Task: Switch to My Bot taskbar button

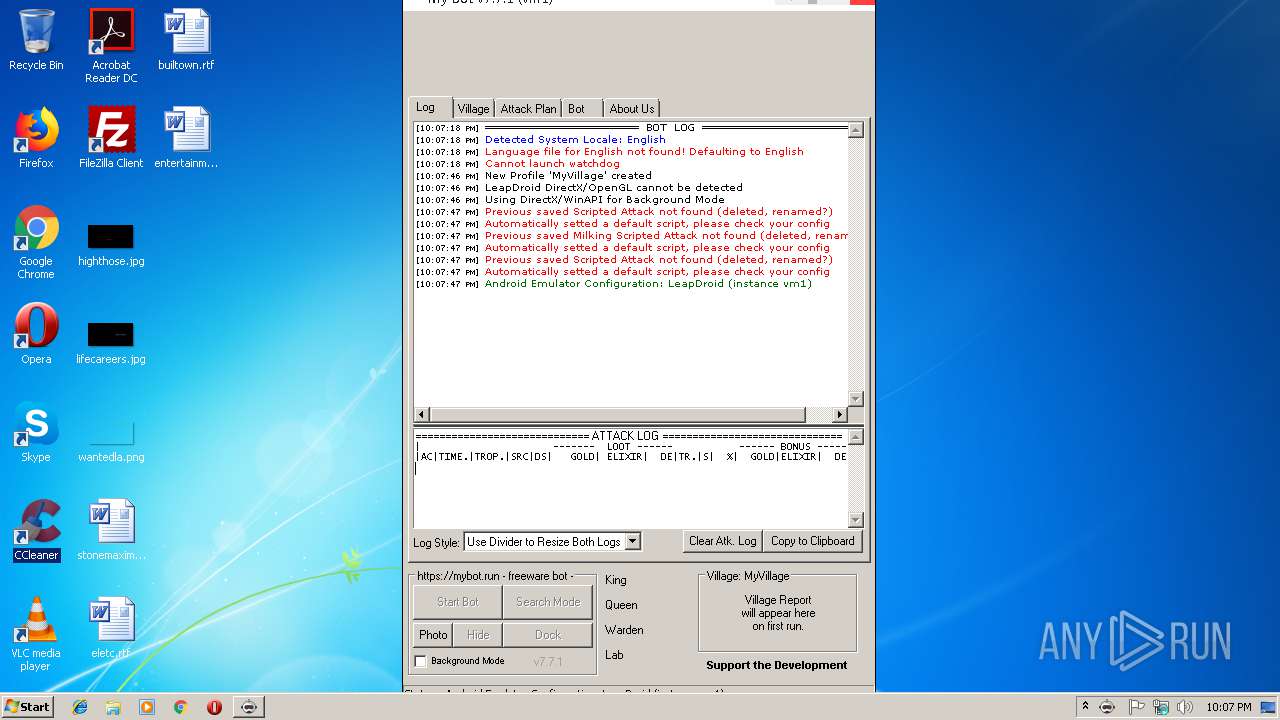Action: coord(249,707)
